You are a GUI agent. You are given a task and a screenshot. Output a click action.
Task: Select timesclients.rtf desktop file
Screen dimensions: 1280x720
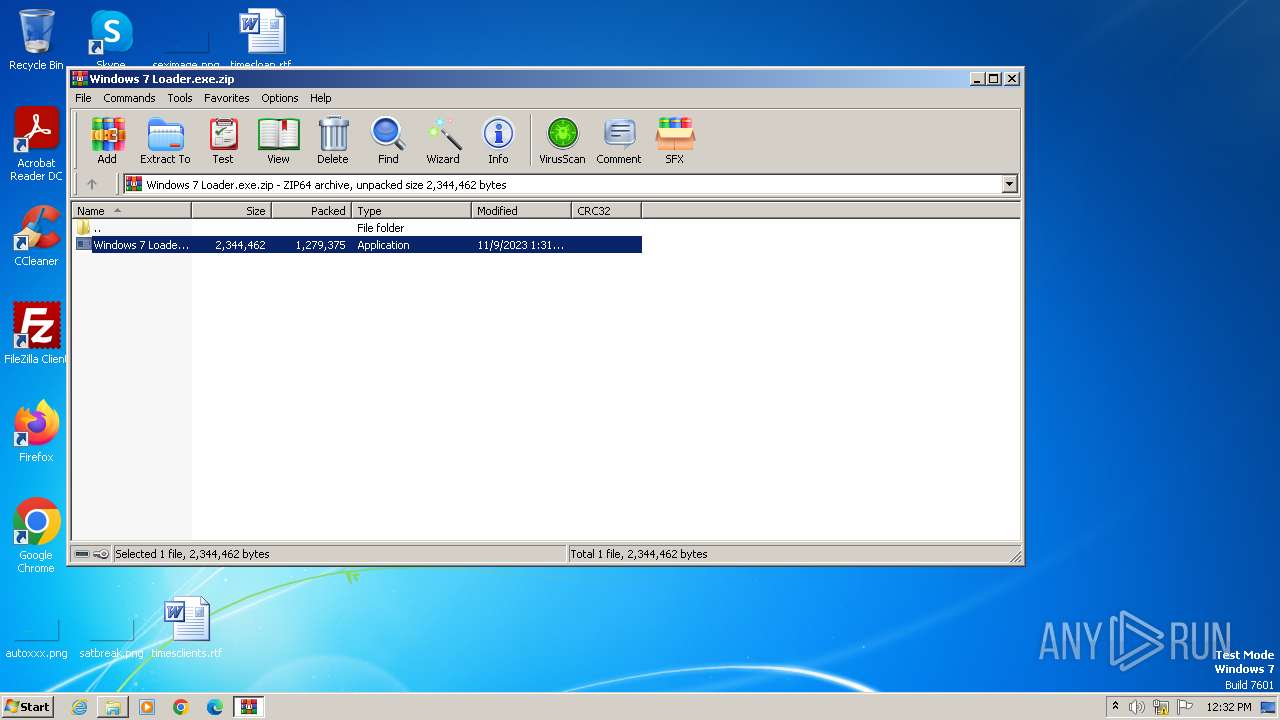[x=187, y=628]
